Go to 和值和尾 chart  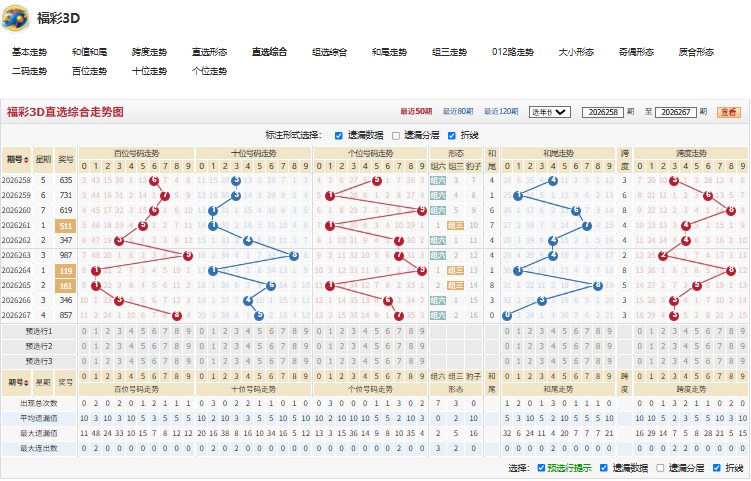tap(90, 52)
